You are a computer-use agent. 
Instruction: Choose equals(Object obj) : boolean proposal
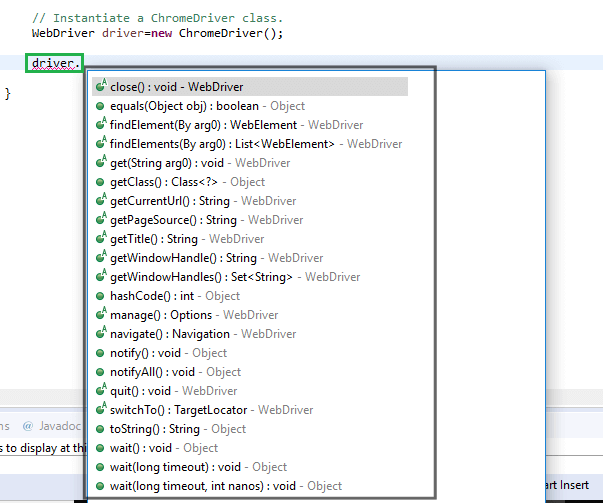click(250, 106)
